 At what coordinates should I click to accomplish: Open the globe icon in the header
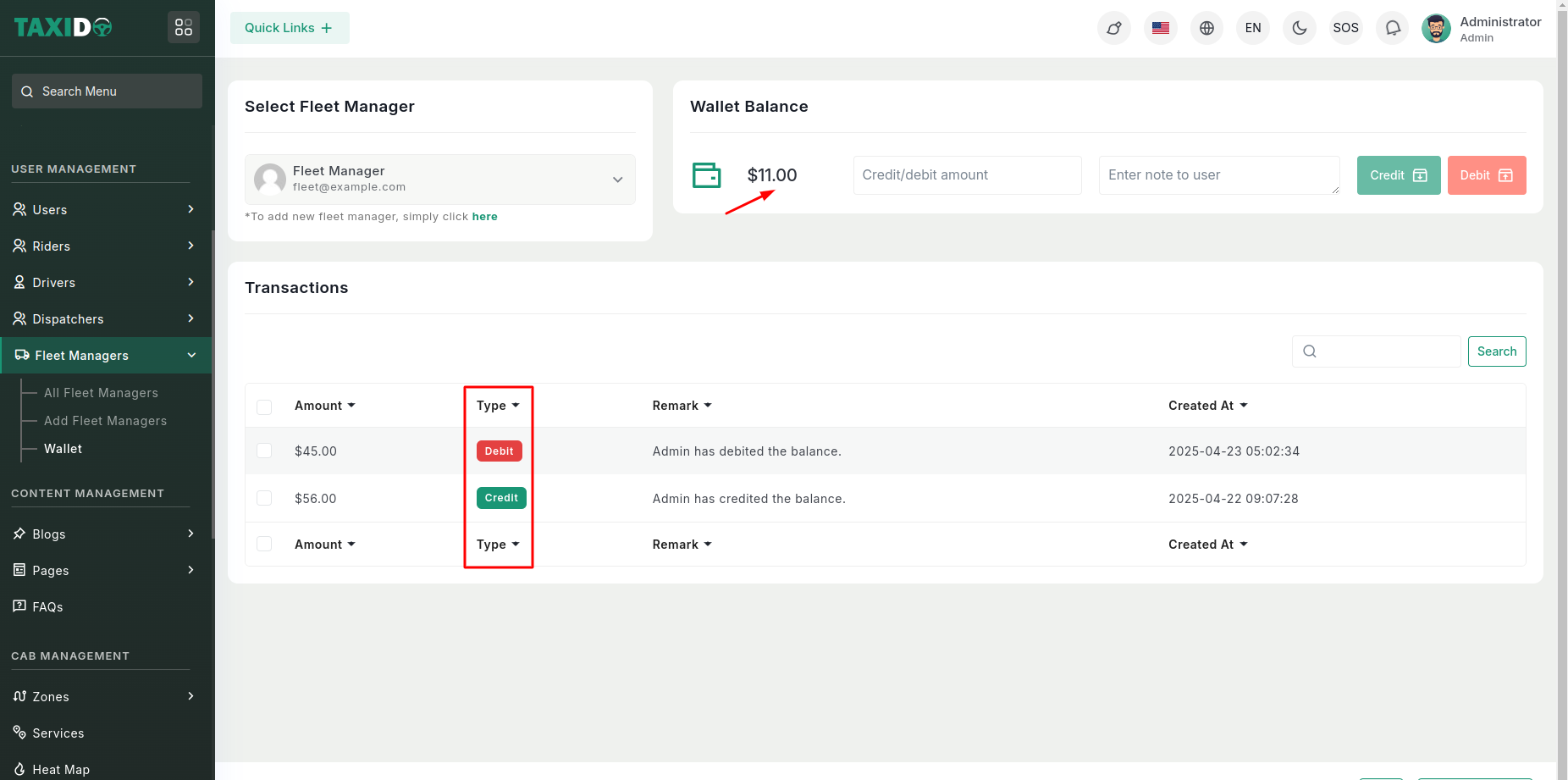1206,28
